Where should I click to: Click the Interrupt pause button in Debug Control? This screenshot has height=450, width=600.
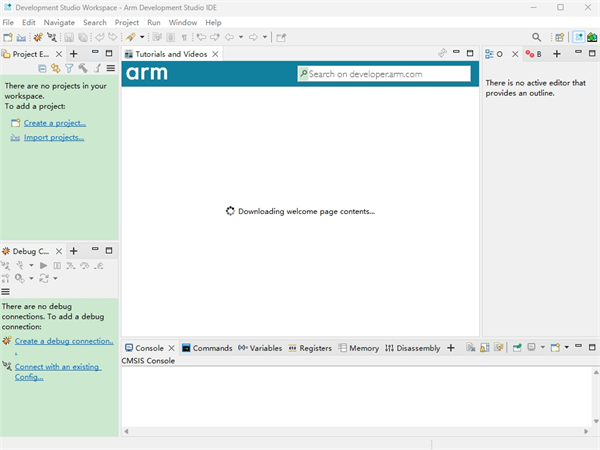[57, 266]
